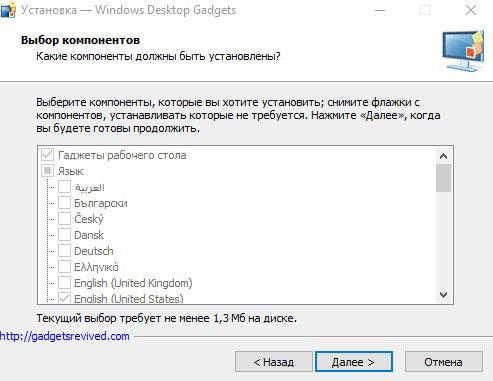Toggle the Гаджеты рабочего стола checkbox
493x381 pixels.
47,155
